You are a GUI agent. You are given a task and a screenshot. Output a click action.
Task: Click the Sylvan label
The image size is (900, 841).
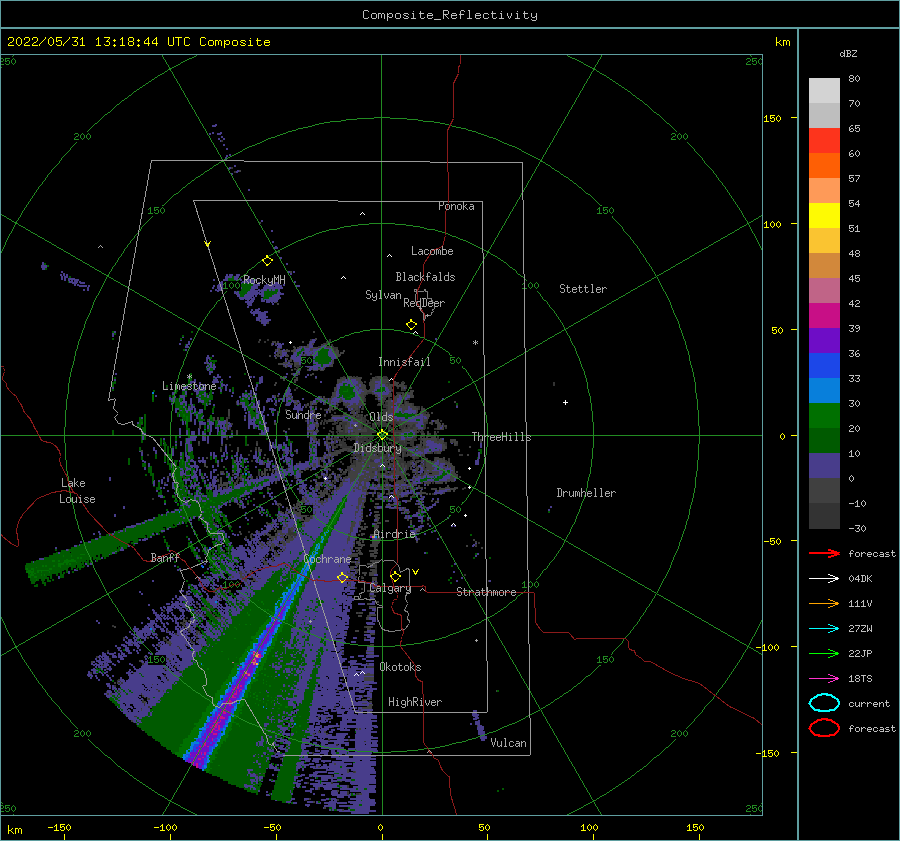383,295
